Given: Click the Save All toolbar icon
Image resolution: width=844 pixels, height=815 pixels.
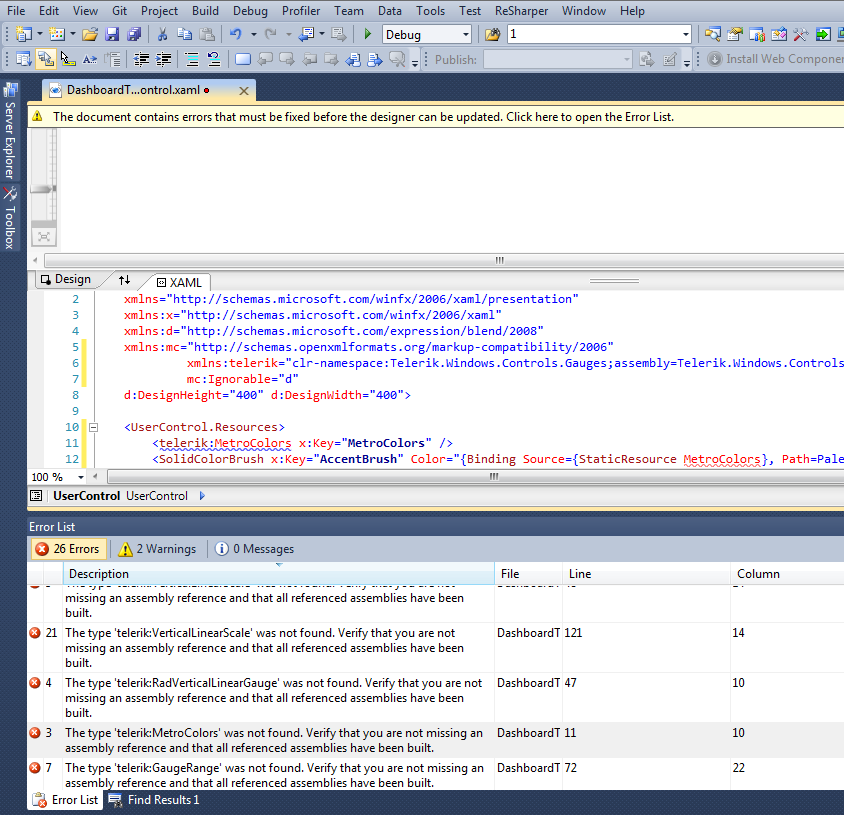Looking at the screenshot, I should [x=133, y=34].
